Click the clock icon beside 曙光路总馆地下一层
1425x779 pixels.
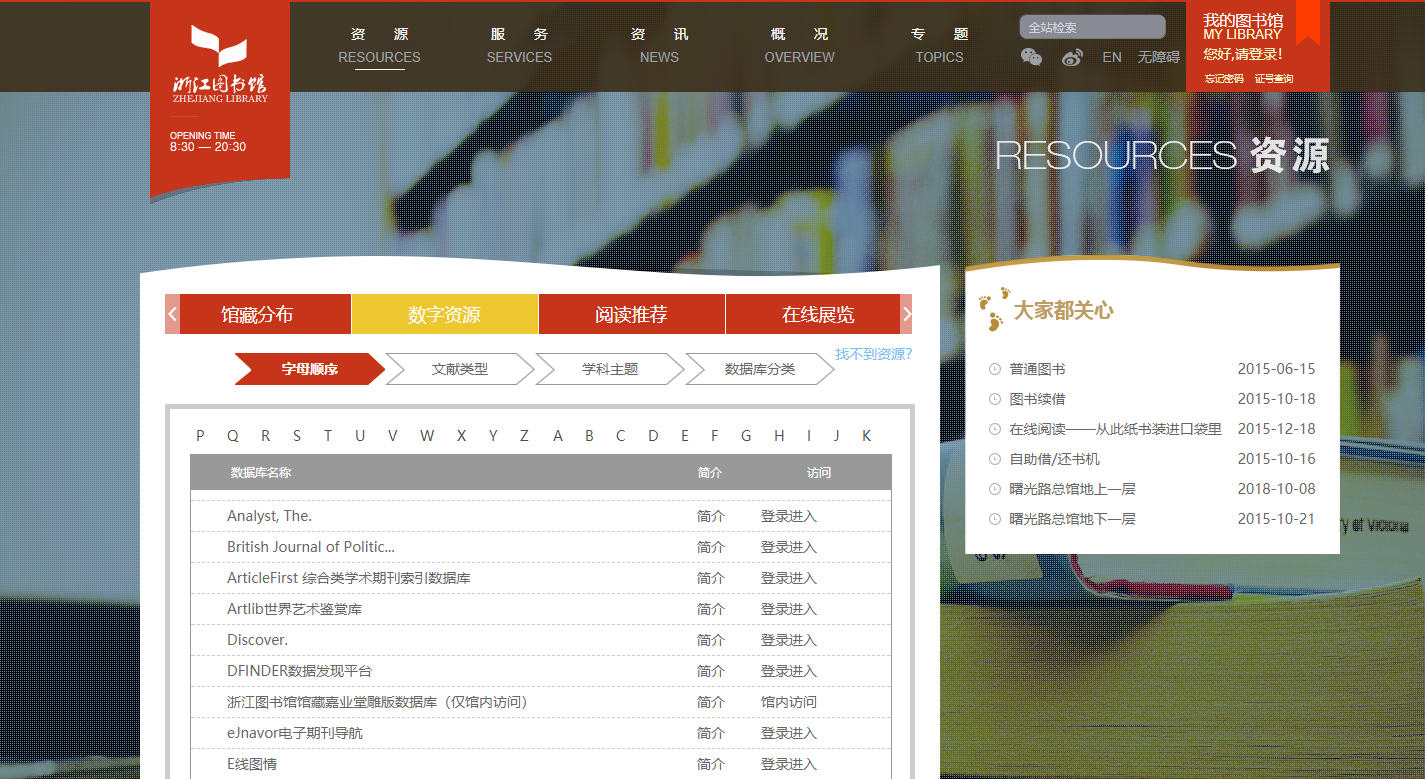tap(994, 519)
